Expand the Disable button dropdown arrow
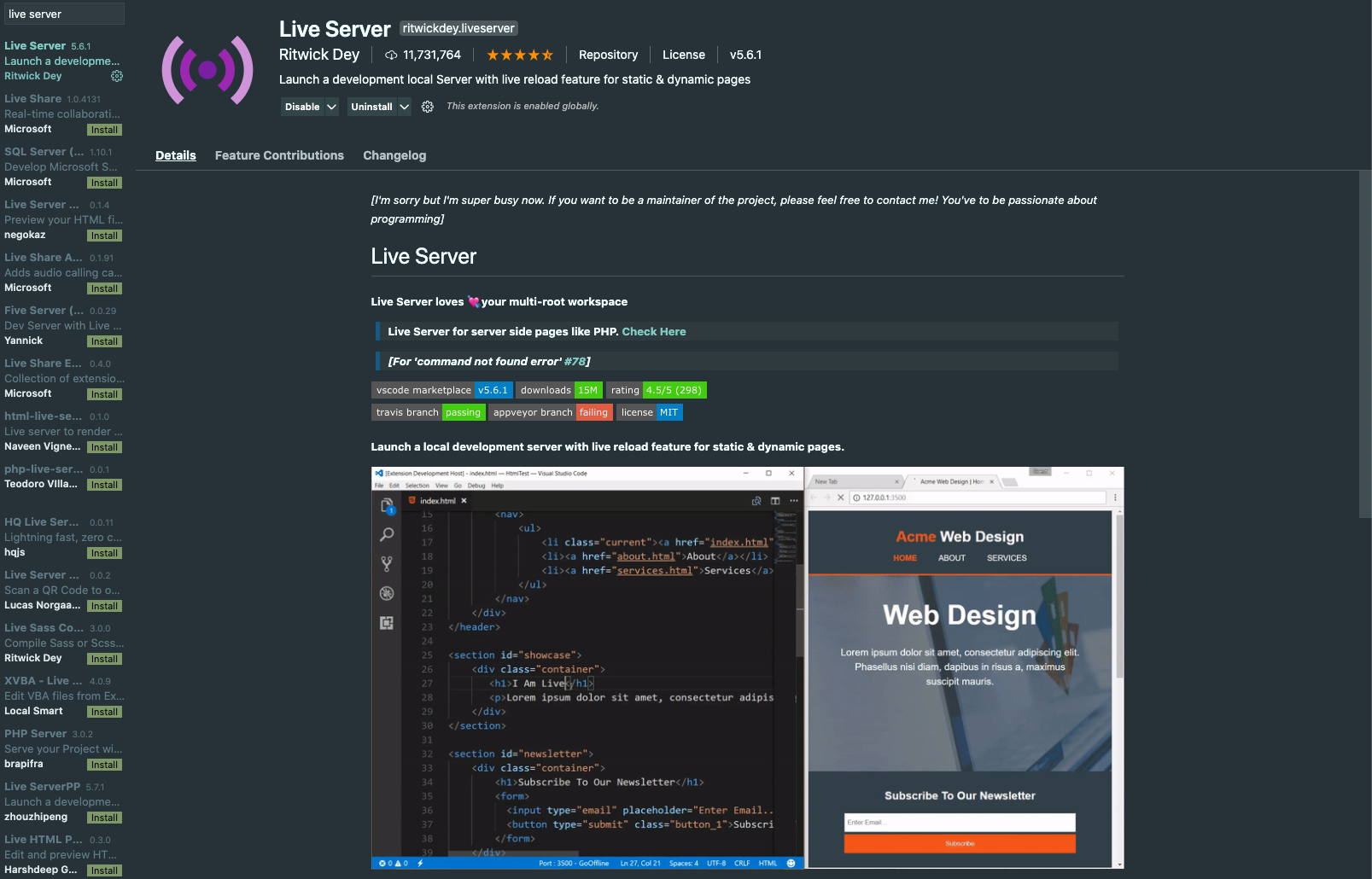Image resolution: width=1372 pixels, height=879 pixels. tap(332, 107)
